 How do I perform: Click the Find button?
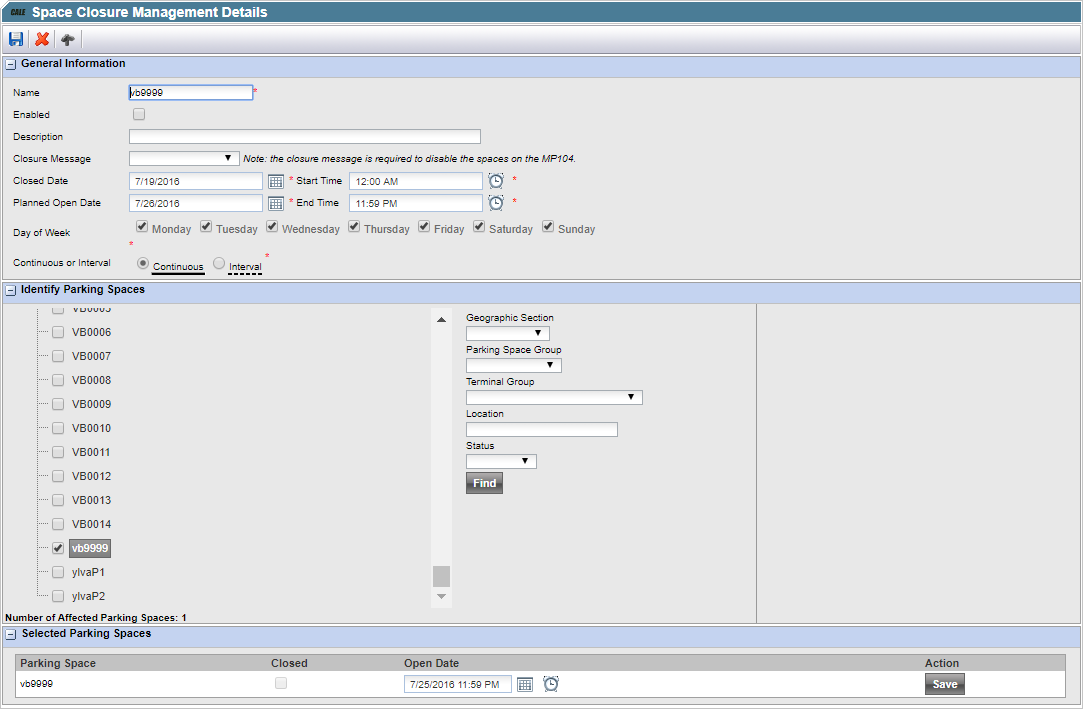484,483
